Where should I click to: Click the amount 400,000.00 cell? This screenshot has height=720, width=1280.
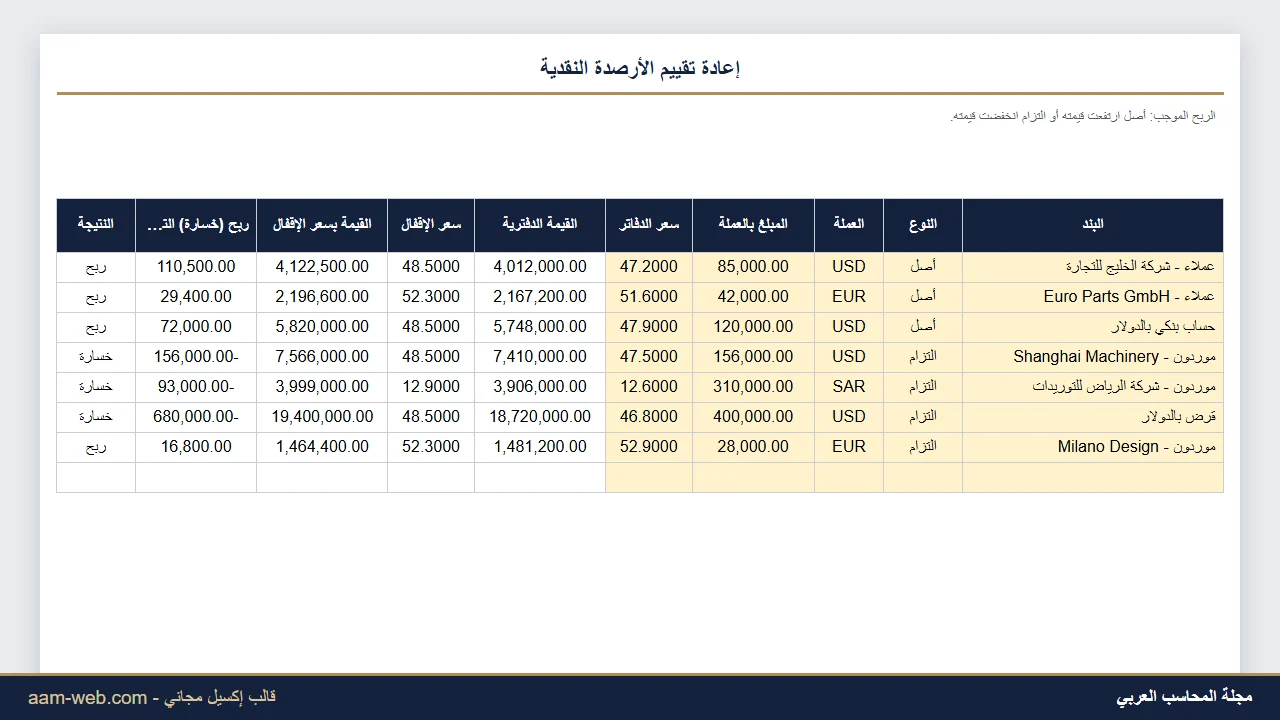click(754, 417)
